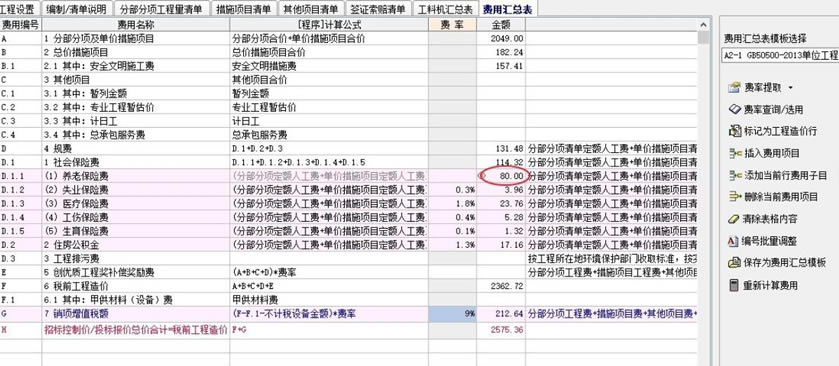The image size is (839, 366).
Task: Select the 销项增值税额 row name
Action: [136, 314]
